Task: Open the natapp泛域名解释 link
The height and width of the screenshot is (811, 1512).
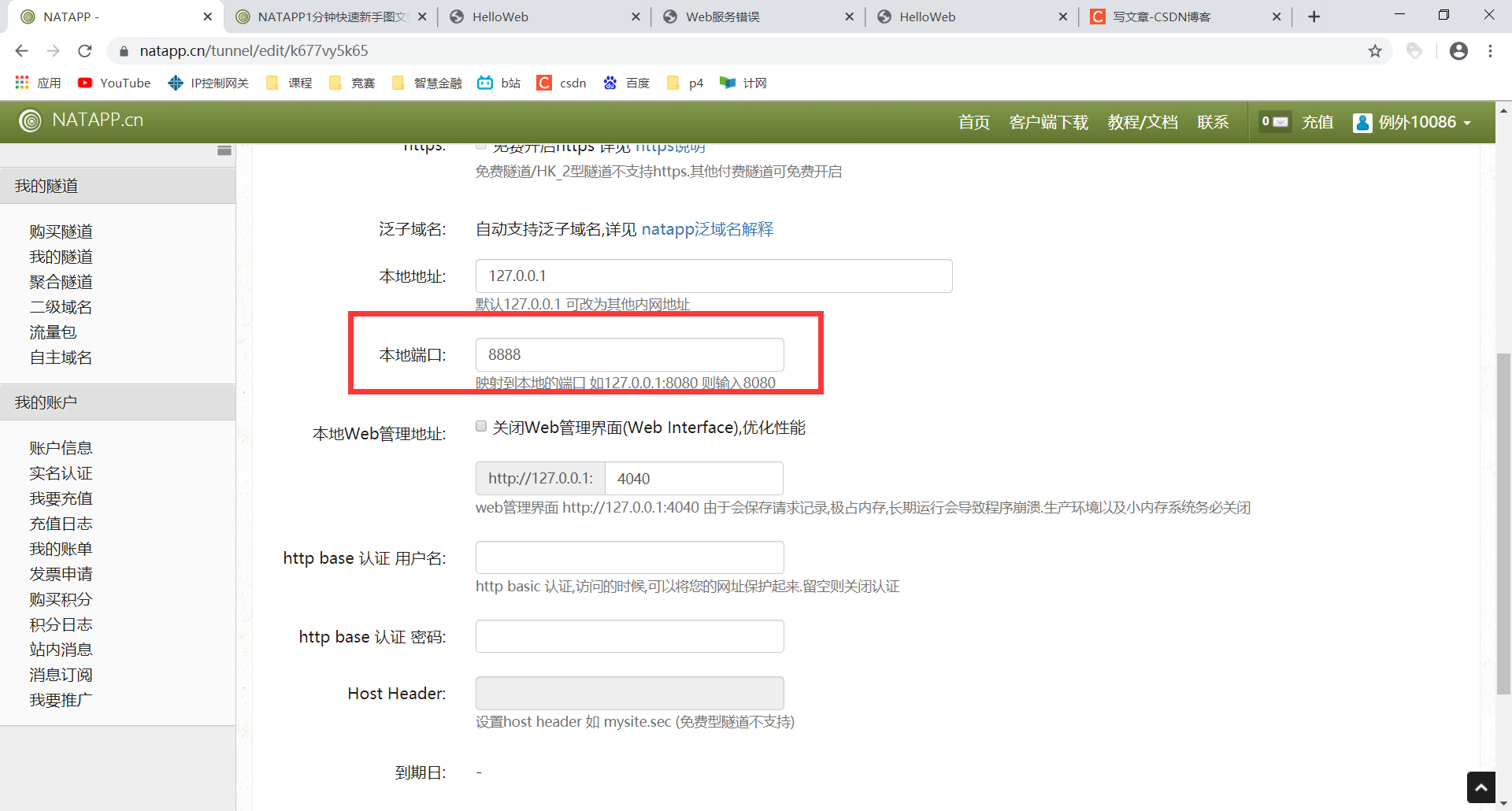Action: [707, 229]
